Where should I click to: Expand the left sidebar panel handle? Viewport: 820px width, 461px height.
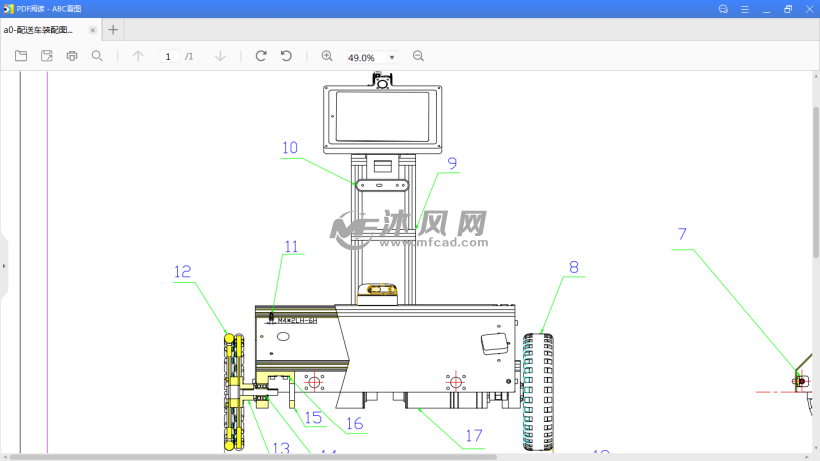coord(4,266)
